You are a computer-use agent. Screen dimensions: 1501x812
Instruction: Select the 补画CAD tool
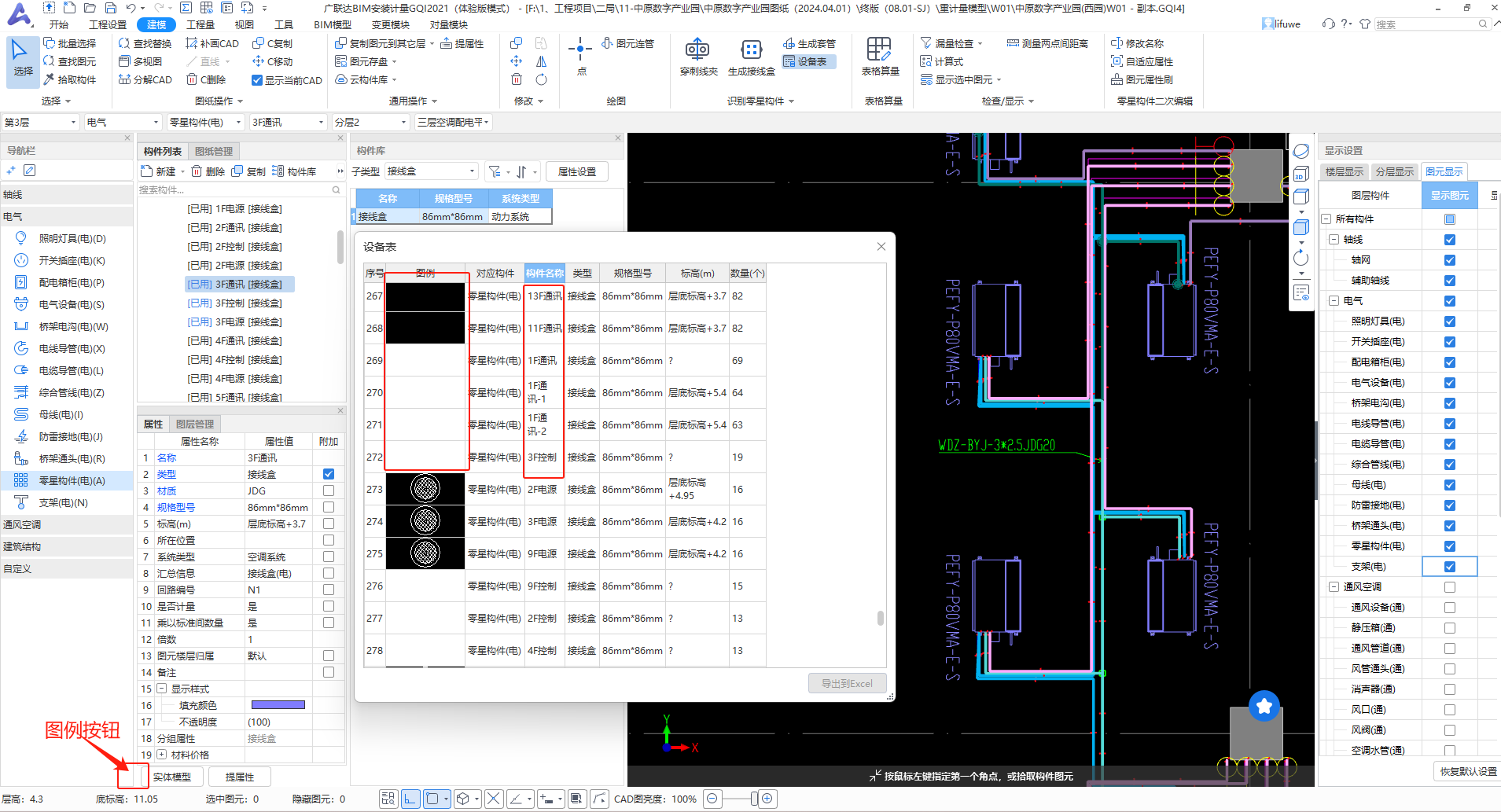(x=212, y=43)
